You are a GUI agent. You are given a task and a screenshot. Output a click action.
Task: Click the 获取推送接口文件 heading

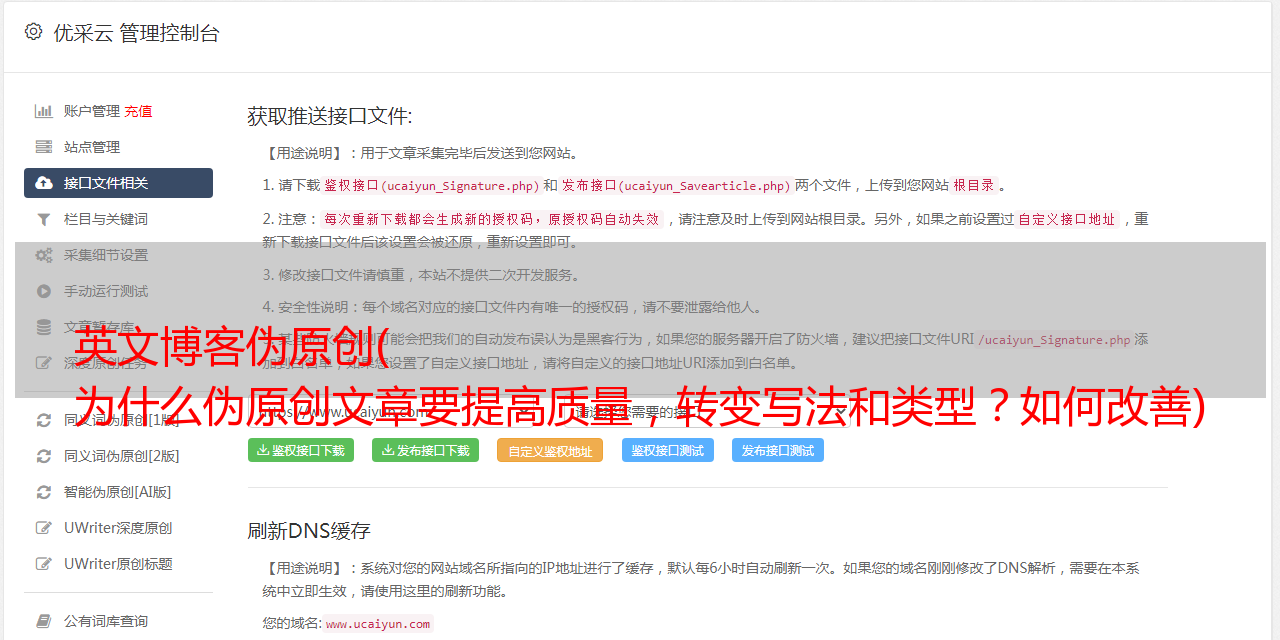point(329,116)
